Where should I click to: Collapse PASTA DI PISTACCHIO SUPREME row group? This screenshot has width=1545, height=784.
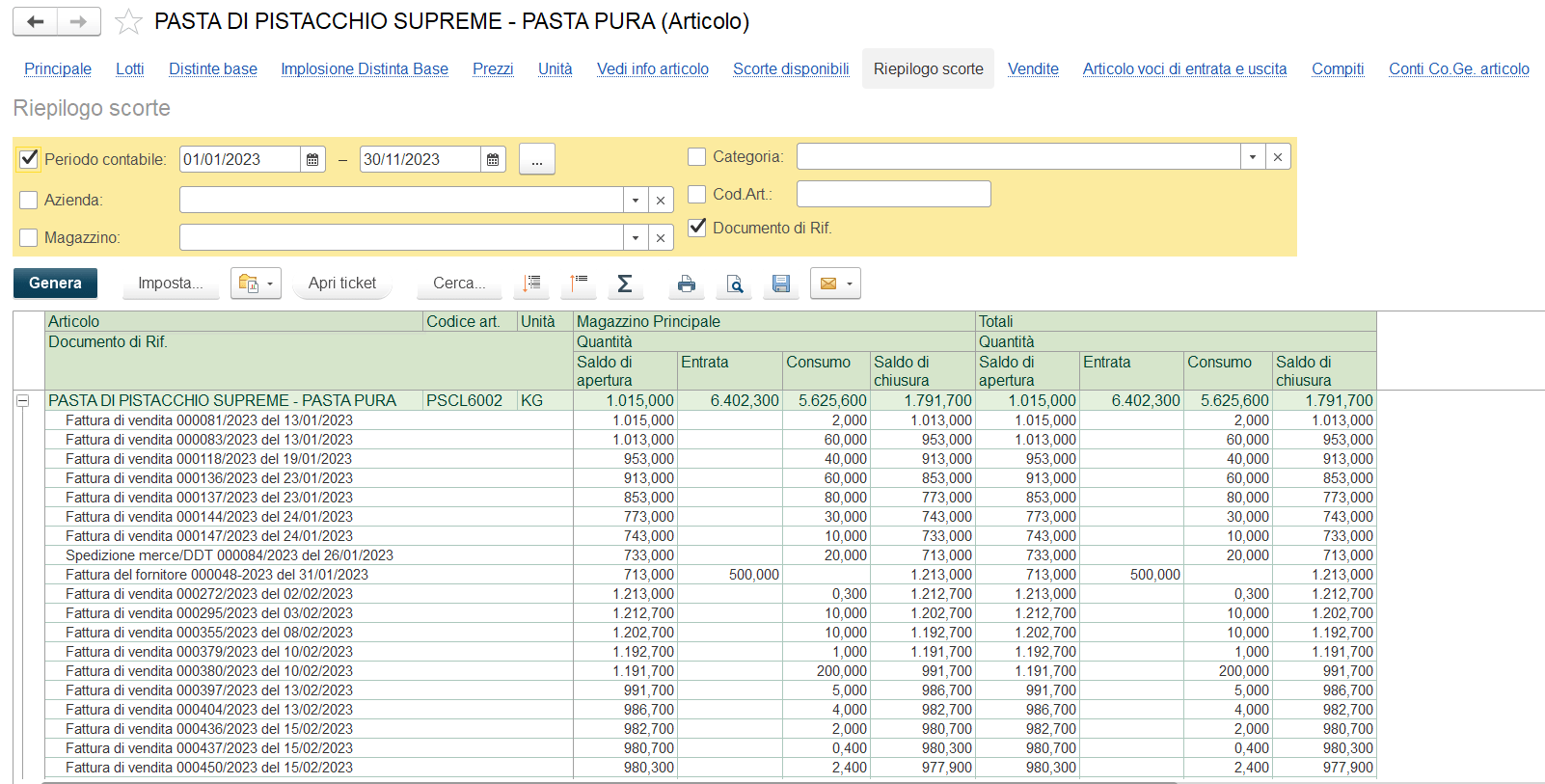[x=22, y=401]
